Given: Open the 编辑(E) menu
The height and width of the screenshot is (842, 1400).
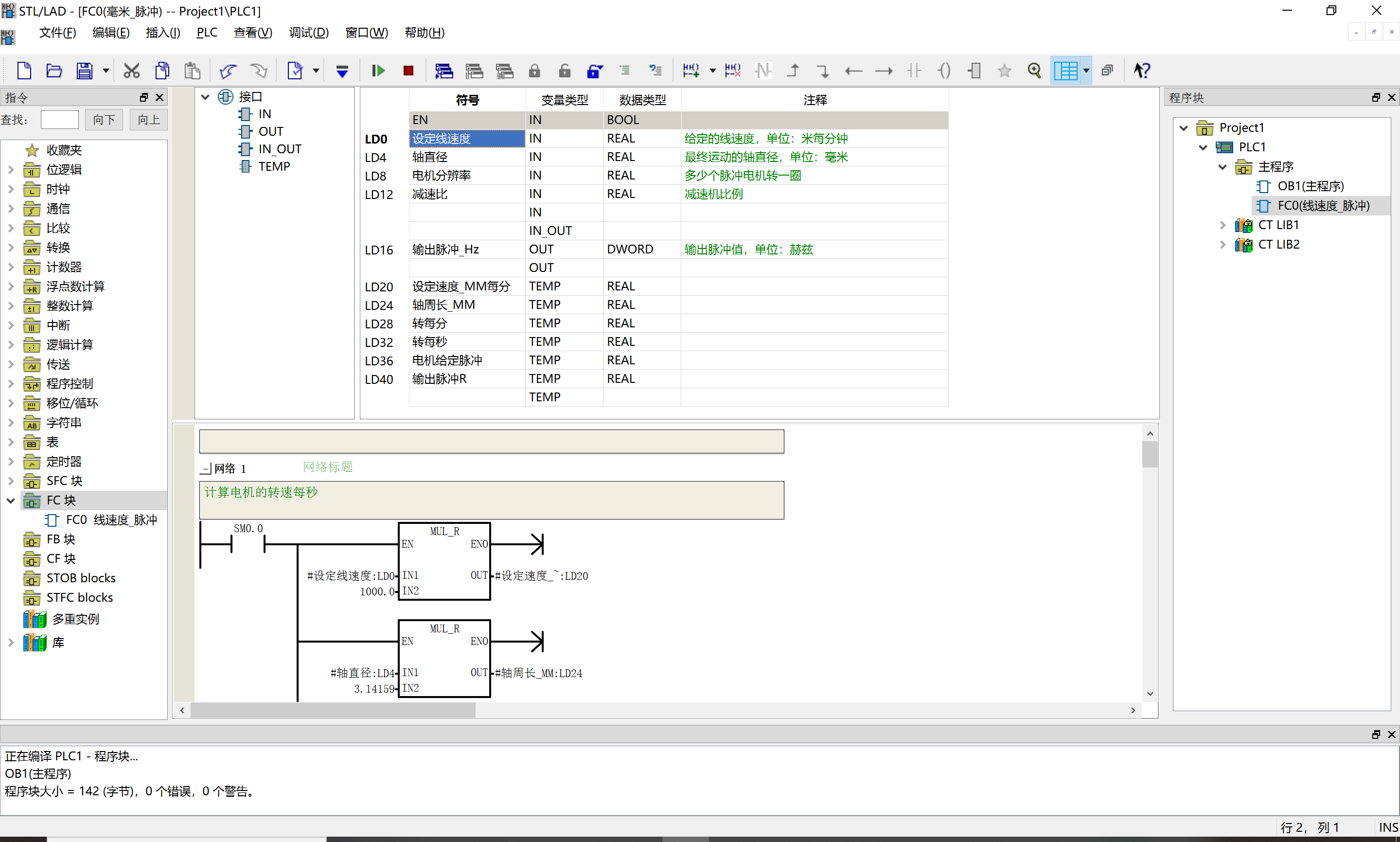Looking at the screenshot, I should click(110, 32).
